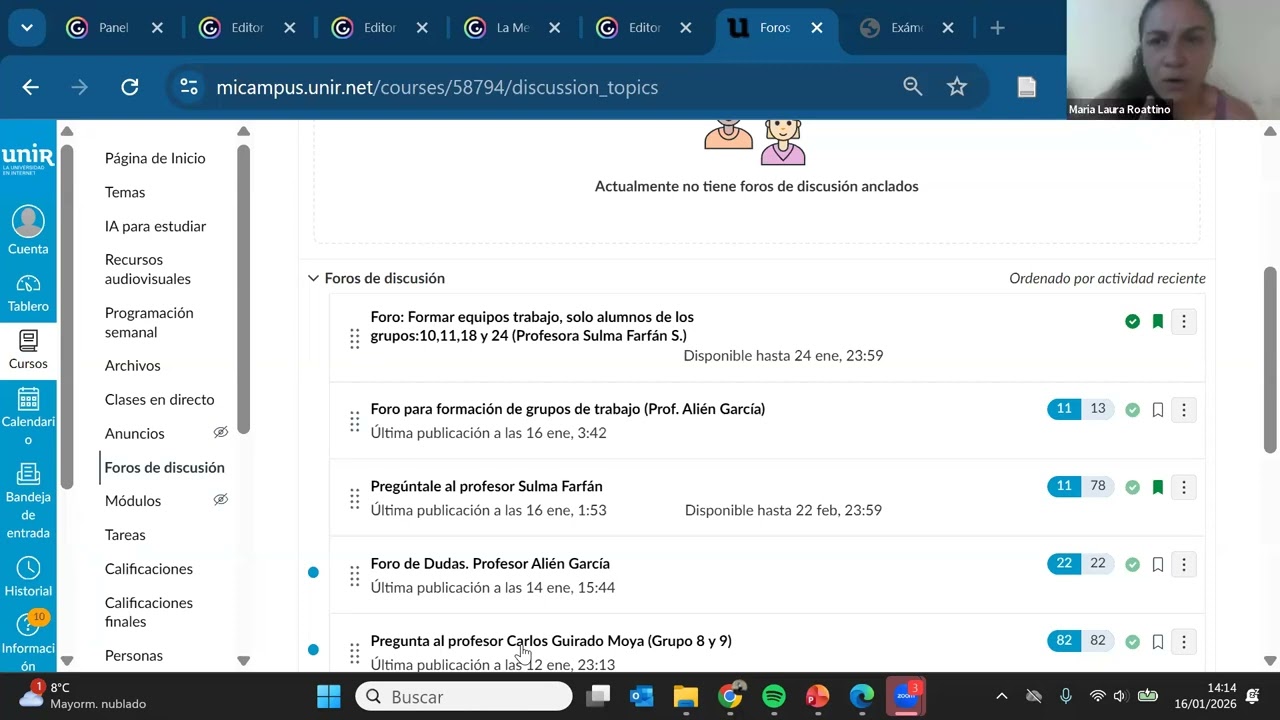
Task: Click the course menu scrollbar thumb
Action: 243,290
